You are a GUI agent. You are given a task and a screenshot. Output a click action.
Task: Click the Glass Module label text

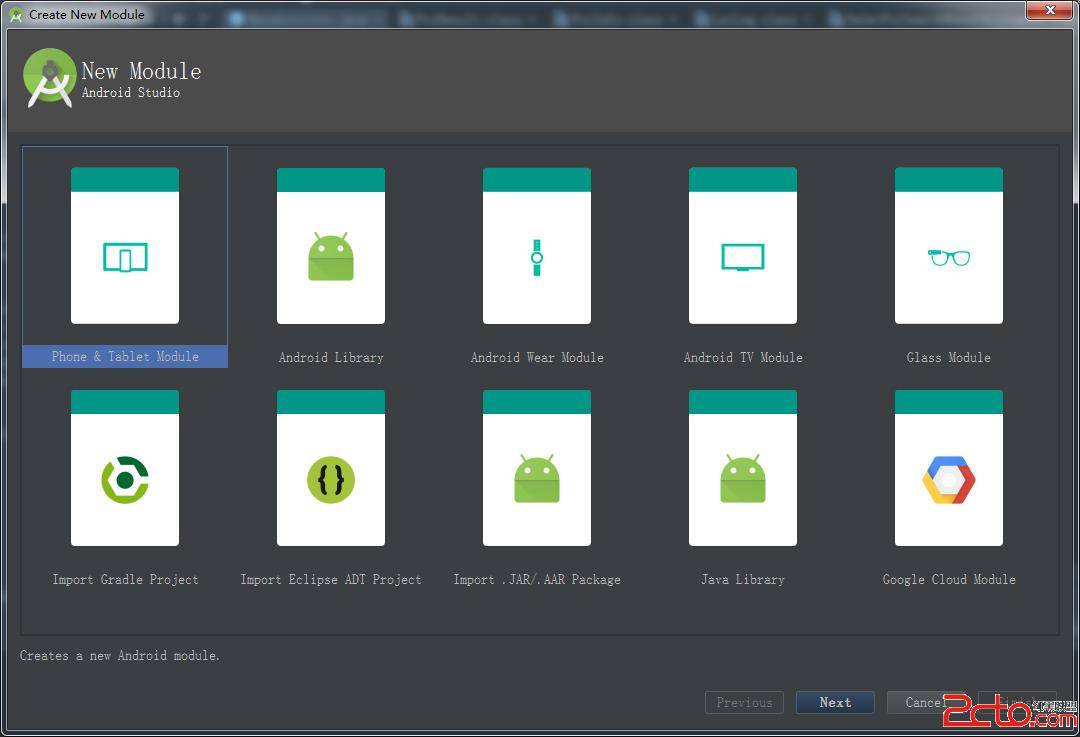pos(948,357)
